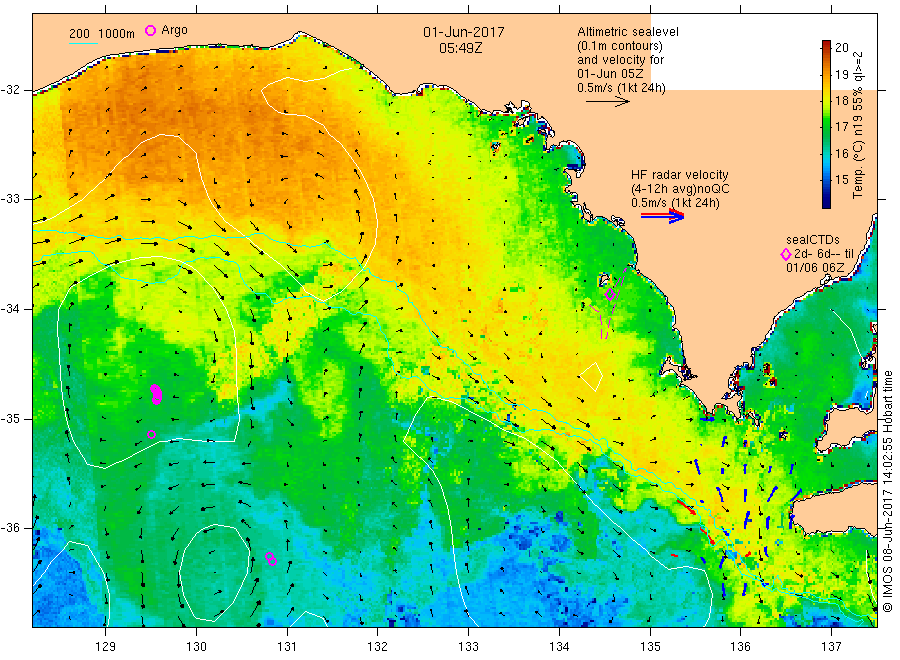
Task: Click the longitude label 133
Action: (x=468, y=647)
